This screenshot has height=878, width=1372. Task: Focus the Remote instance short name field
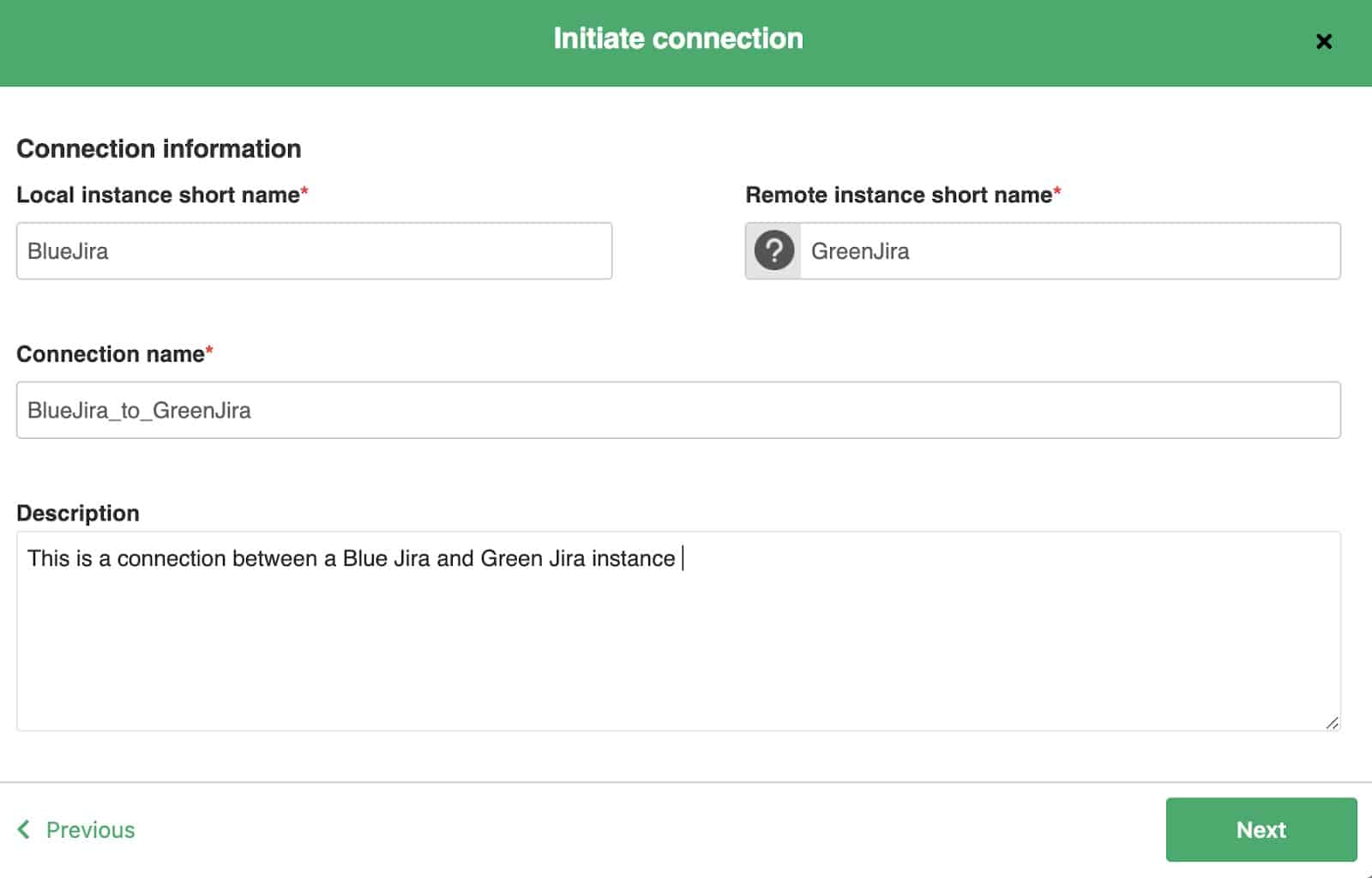click(x=1070, y=251)
